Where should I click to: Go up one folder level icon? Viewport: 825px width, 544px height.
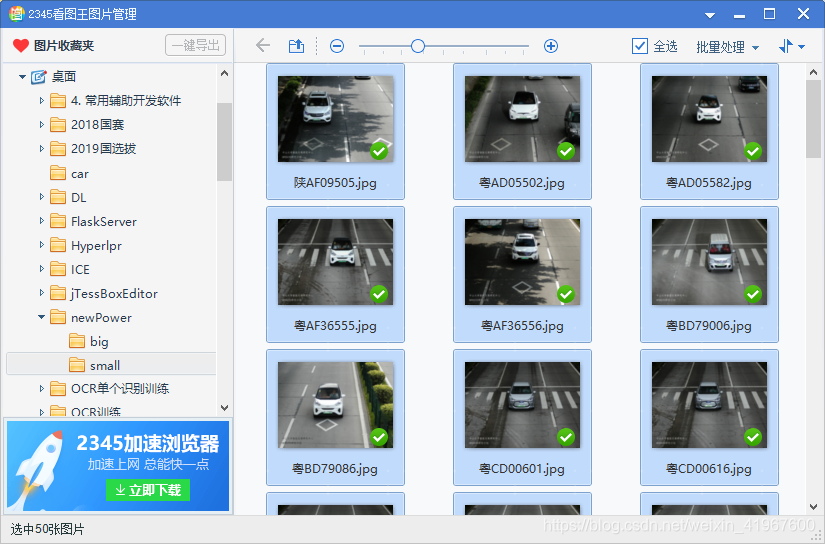296,46
